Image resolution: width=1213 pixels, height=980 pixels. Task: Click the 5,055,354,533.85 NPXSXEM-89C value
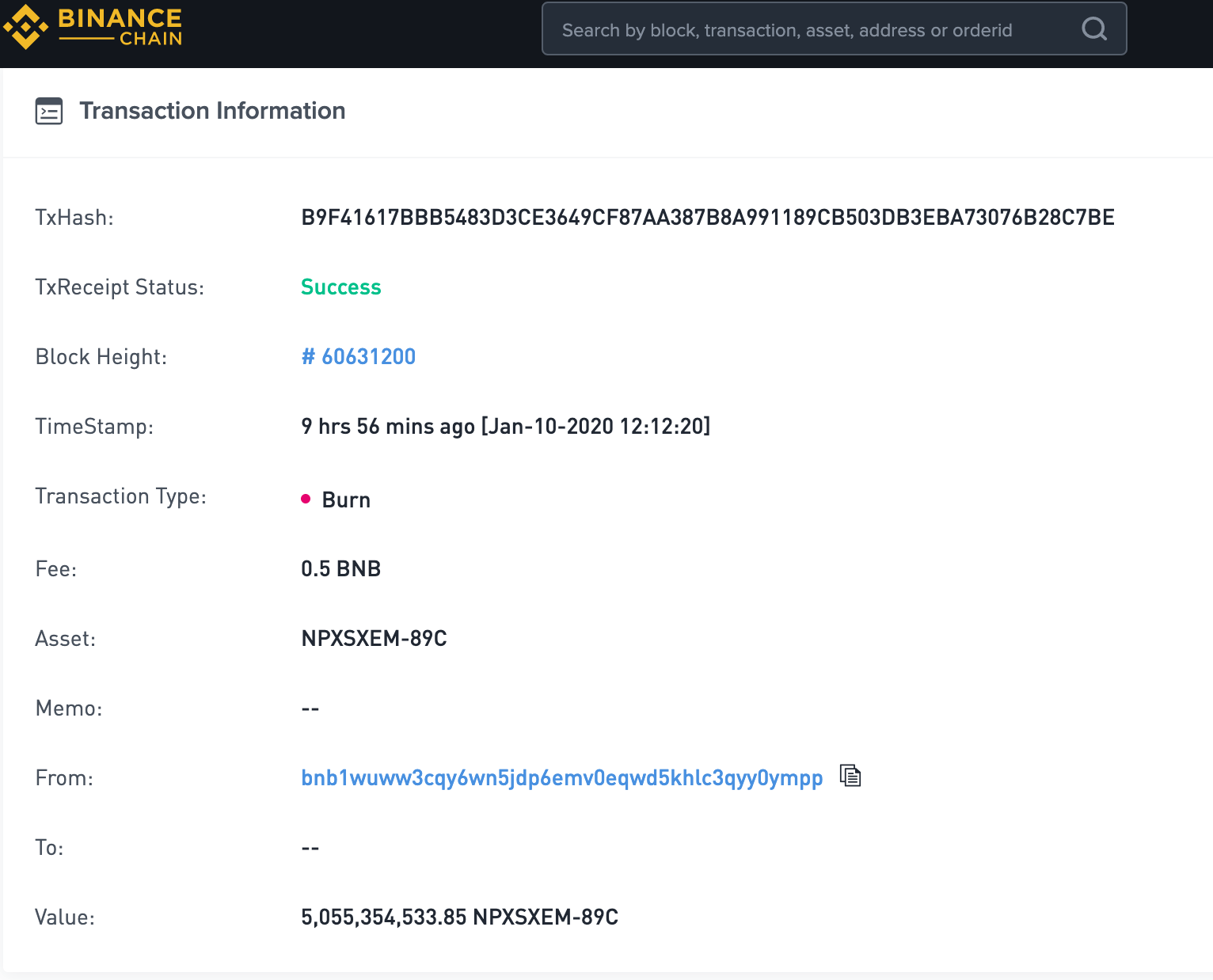(x=459, y=917)
